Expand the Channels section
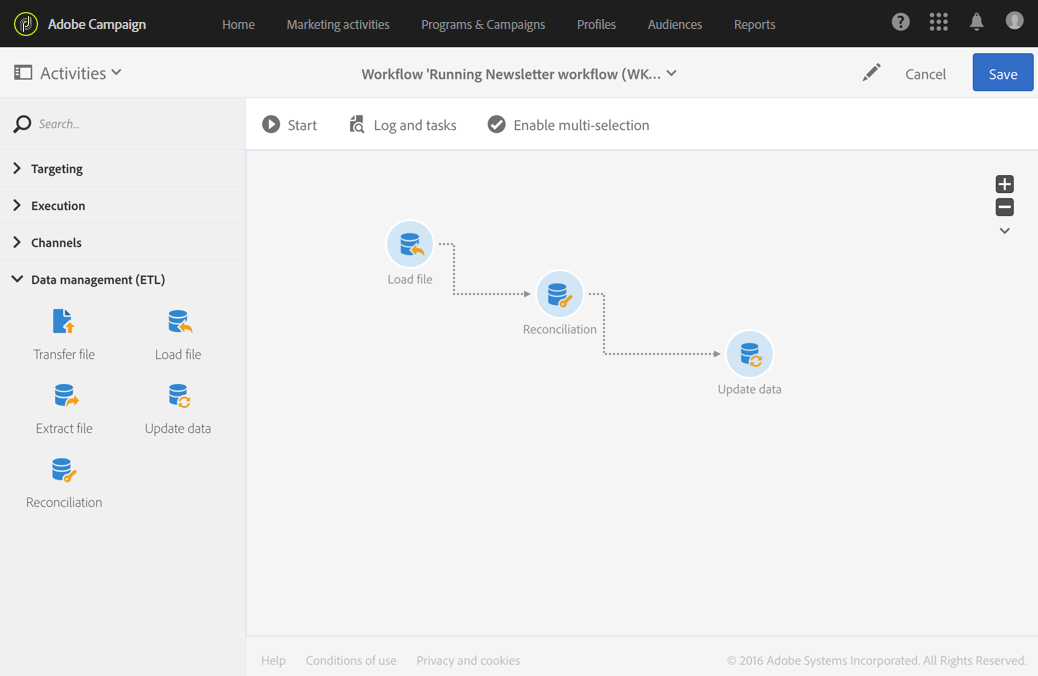The width and height of the screenshot is (1038, 676). coord(122,243)
